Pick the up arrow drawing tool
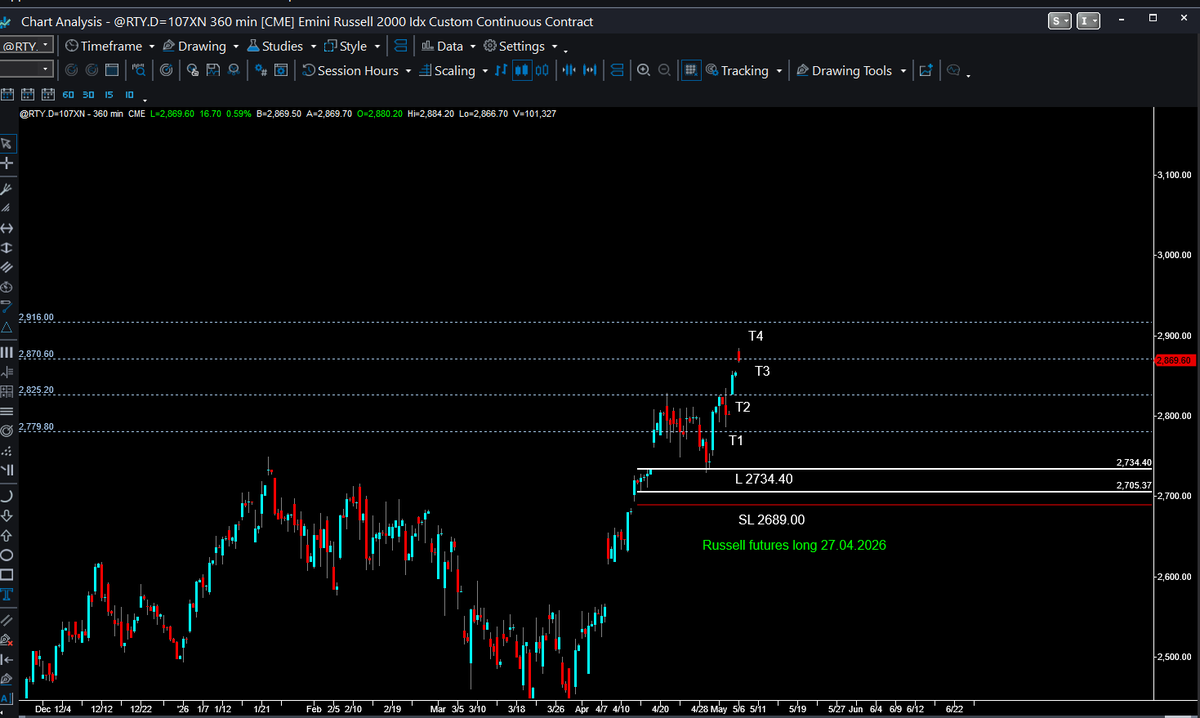The height and width of the screenshot is (718, 1200). [7, 535]
